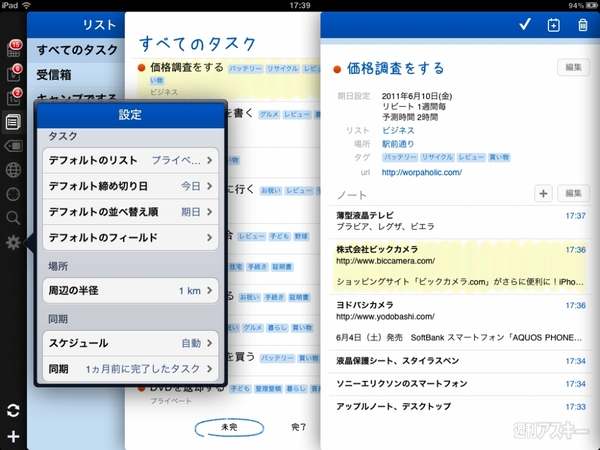Open note ソニーエリクソンのスマートフォン
Image resolution: width=600 pixels, height=450 pixels.
pyautogui.click(x=459, y=384)
